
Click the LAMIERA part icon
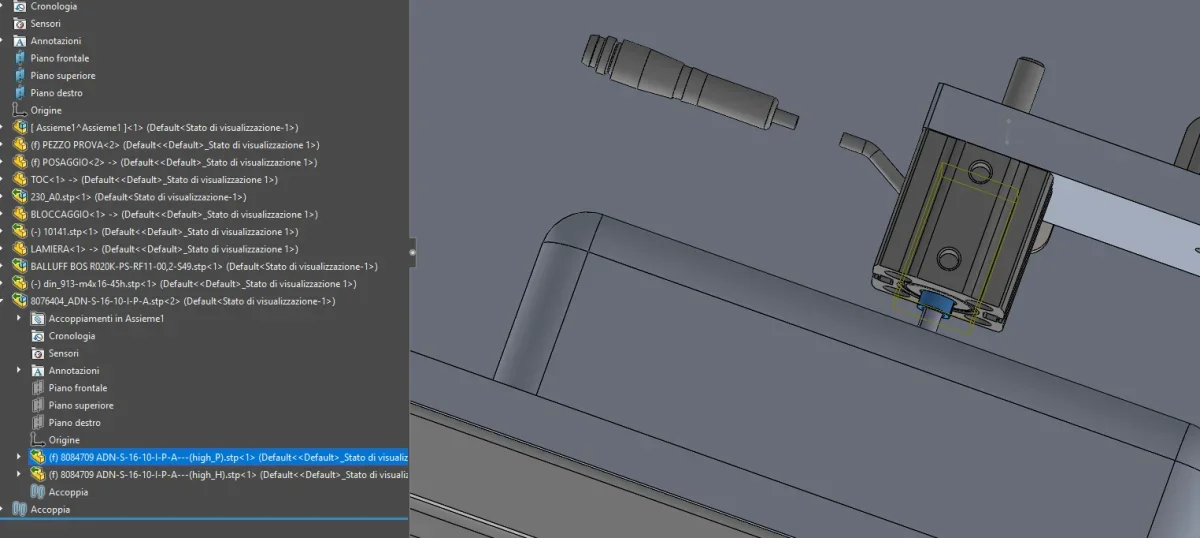[19, 249]
